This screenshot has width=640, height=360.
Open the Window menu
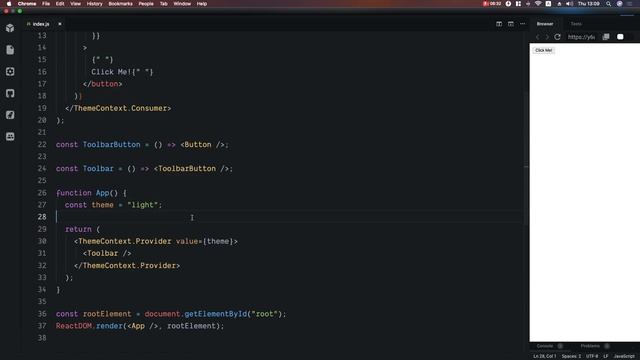click(x=182, y=4)
